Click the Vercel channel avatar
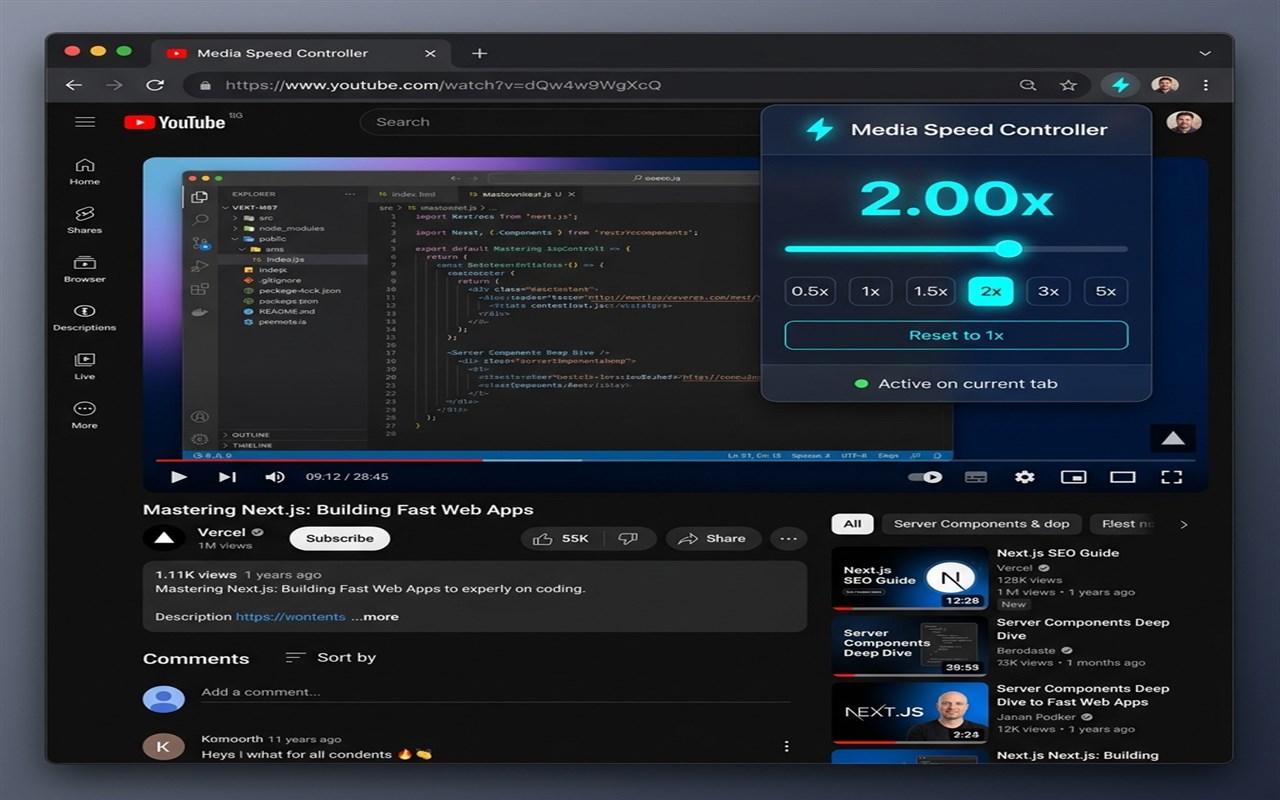The width and height of the screenshot is (1280, 800). click(x=164, y=538)
